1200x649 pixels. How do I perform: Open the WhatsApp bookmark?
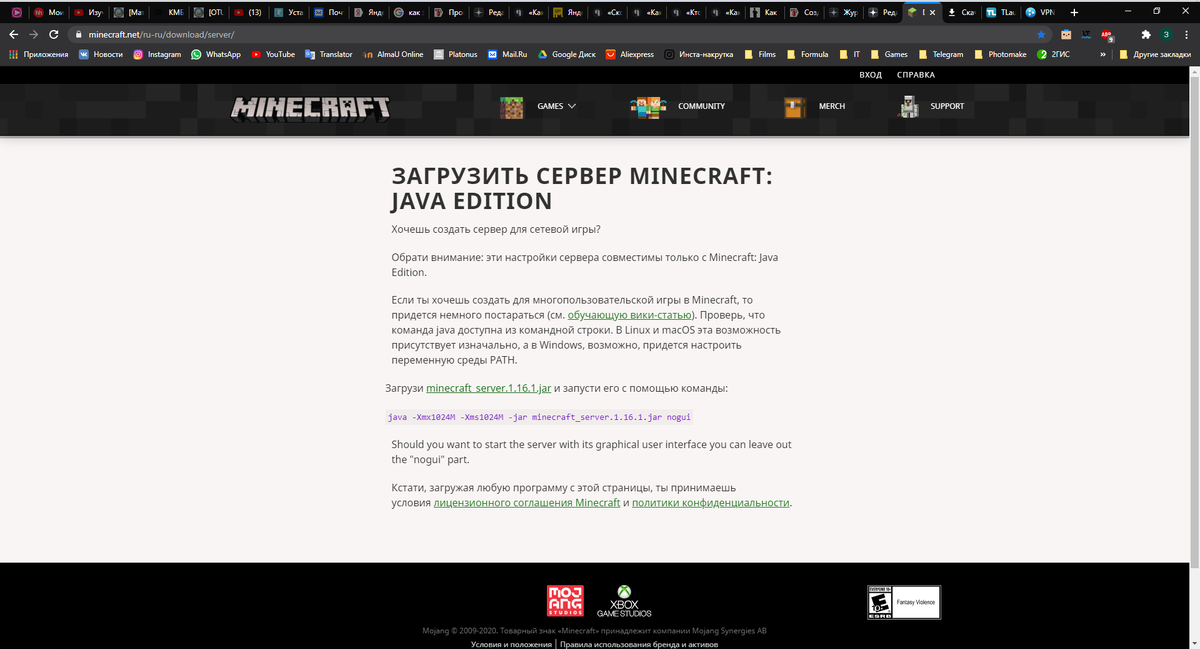[216, 54]
